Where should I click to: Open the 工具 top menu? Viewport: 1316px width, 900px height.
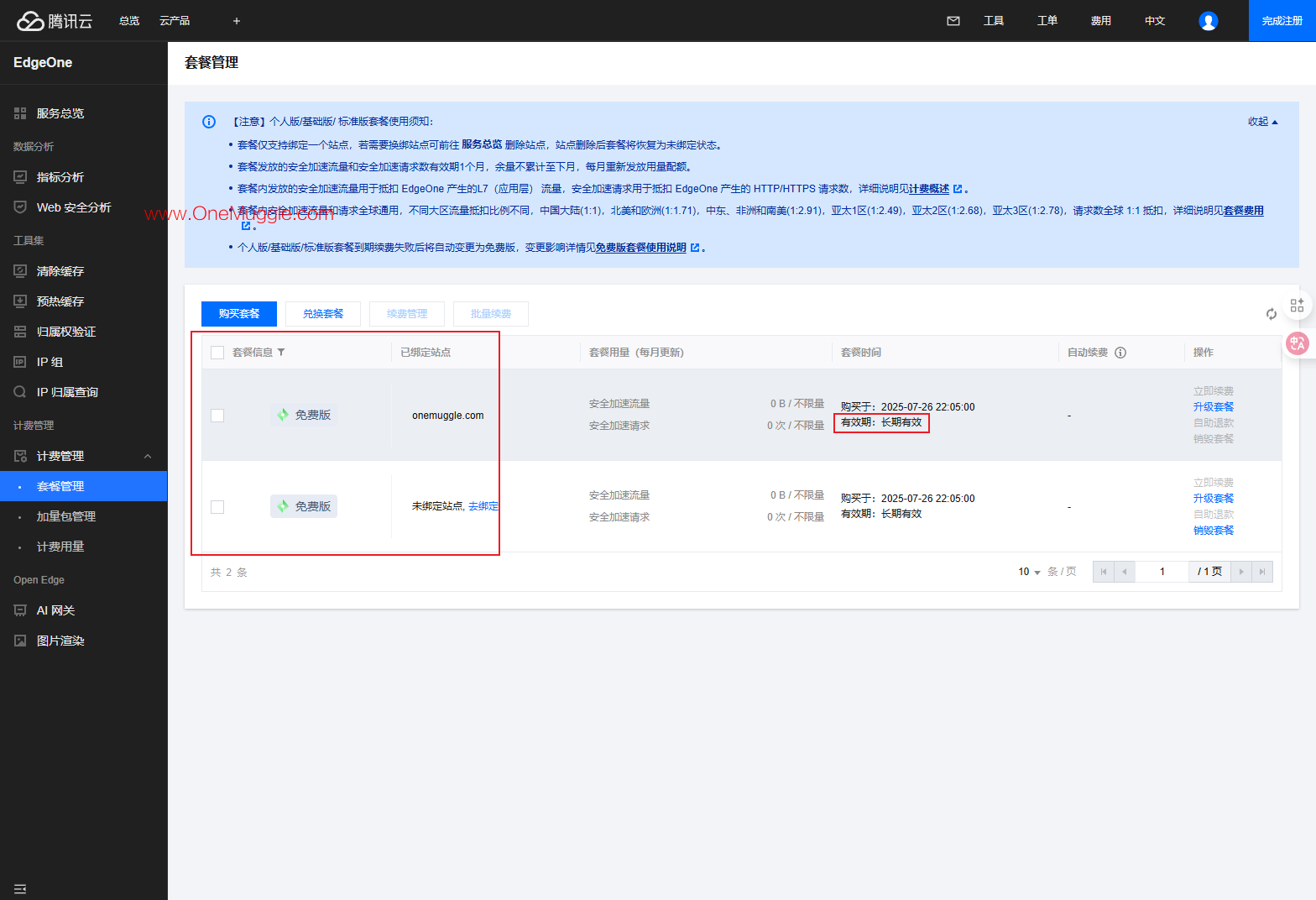pyautogui.click(x=994, y=21)
